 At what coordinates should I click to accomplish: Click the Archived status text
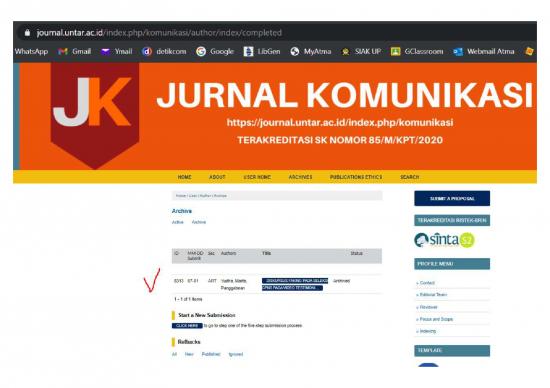(x=341, y=281)
